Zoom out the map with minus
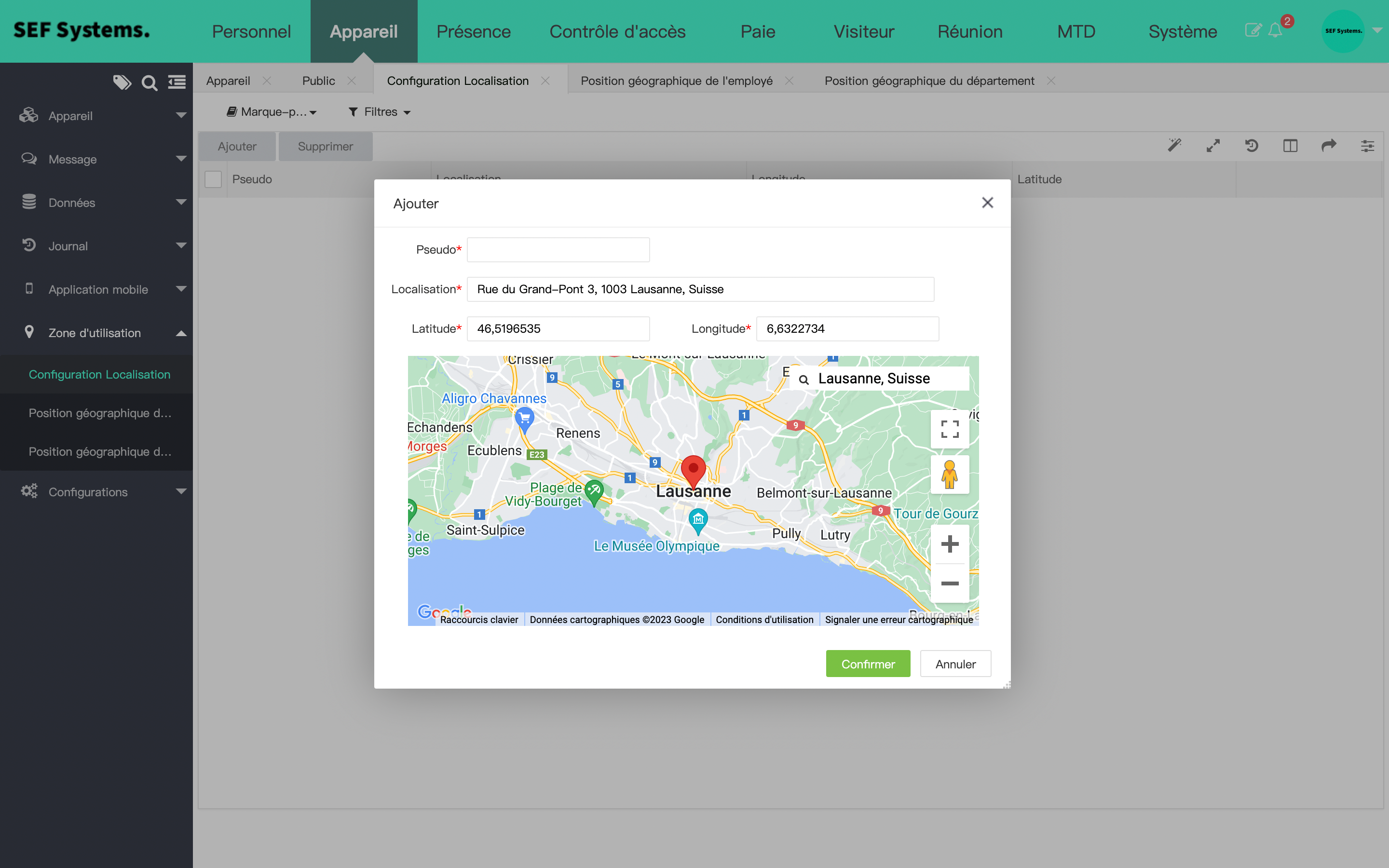The height and width of the screenshot is (868, 1389). click(949, 583)
